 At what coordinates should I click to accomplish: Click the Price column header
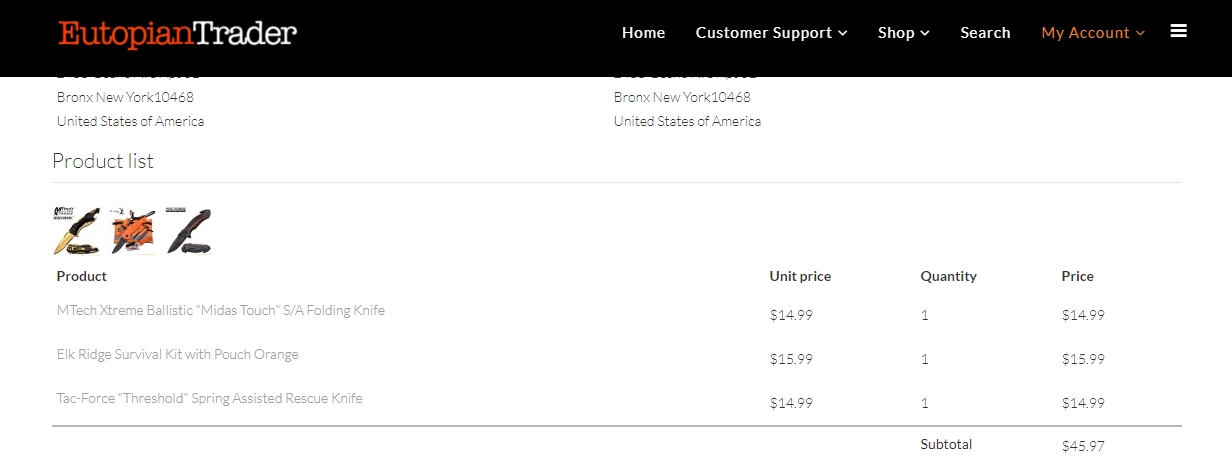(x=1077, y=276)
